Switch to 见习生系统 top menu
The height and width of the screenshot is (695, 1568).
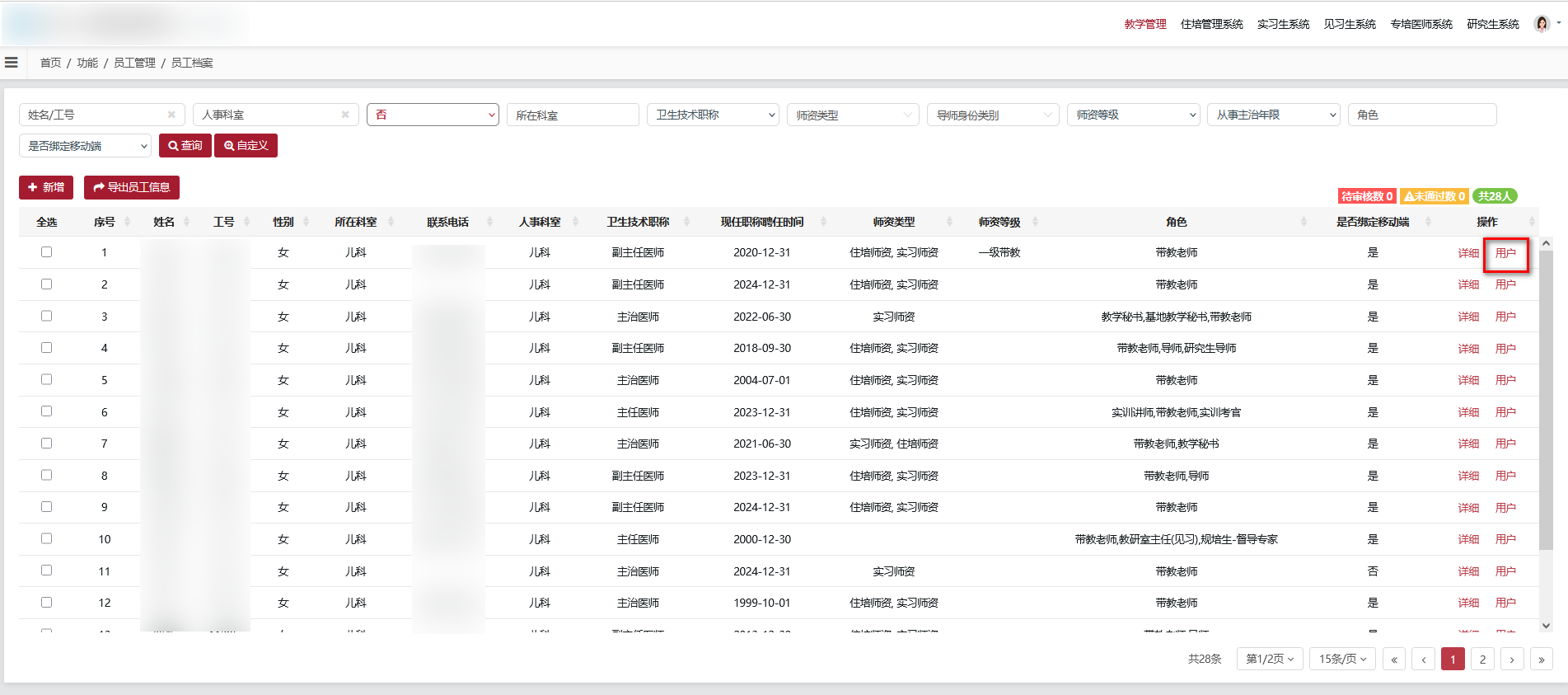coord(1350,24)
